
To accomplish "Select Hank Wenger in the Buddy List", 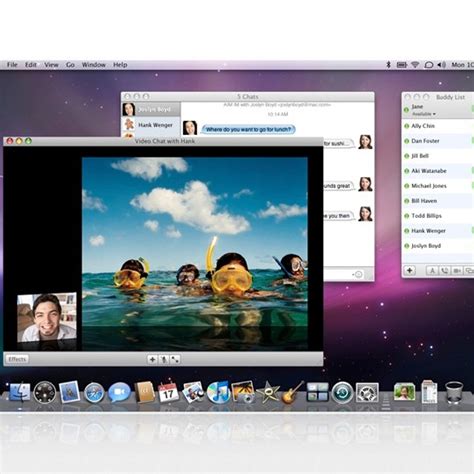I will pyautogui.click(x=438, y=231).
